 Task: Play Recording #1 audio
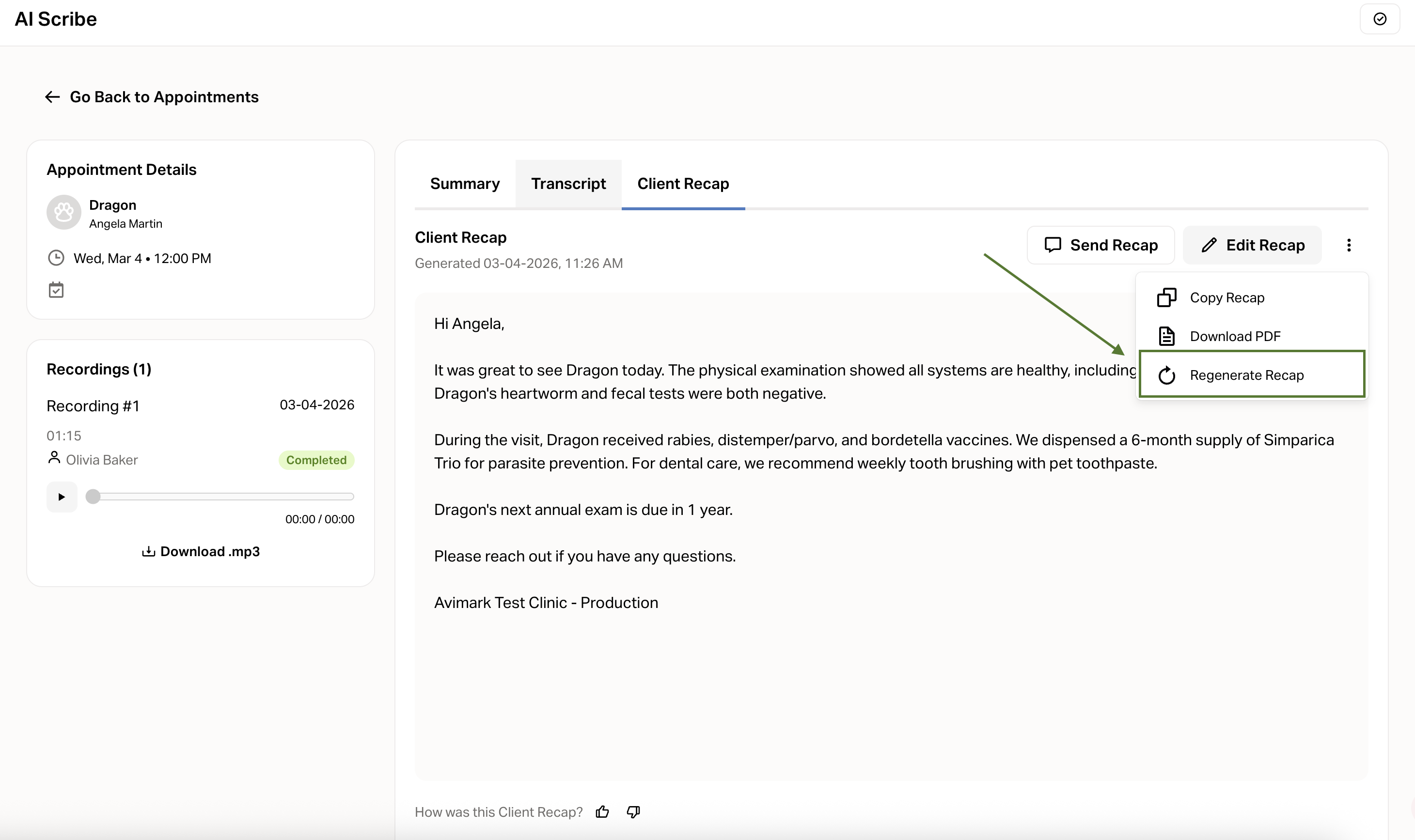tap(62, 497)
